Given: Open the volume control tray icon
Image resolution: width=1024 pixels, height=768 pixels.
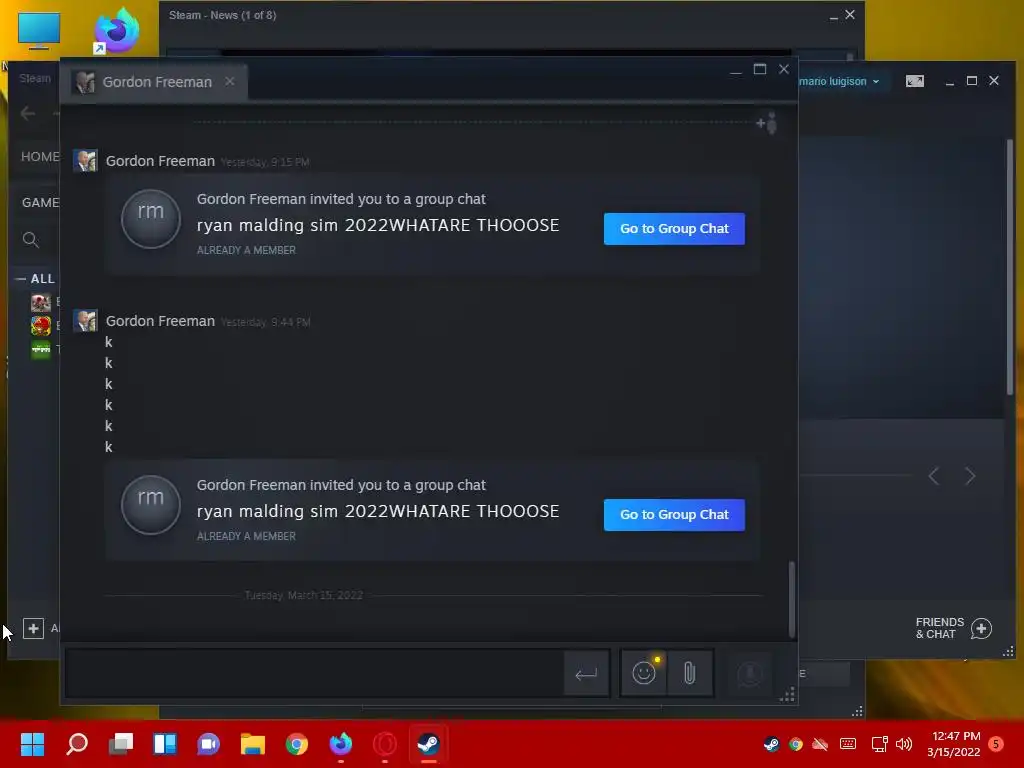Looking at the screenshot, I should coord(904,744).
